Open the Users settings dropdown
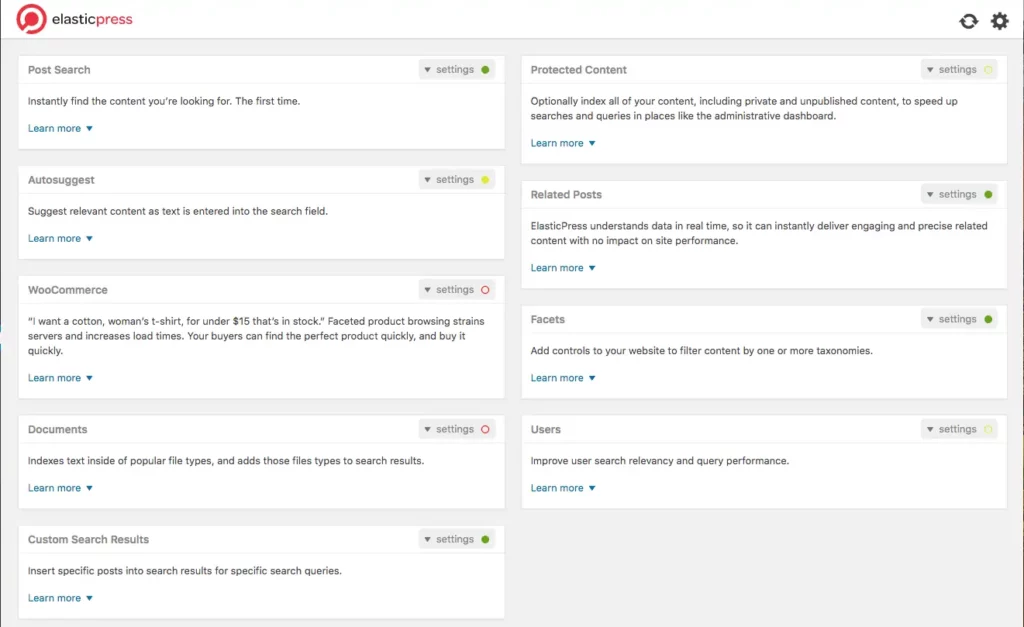The height and width of the screenshot is (627, 1024). (x=952, y=430)
